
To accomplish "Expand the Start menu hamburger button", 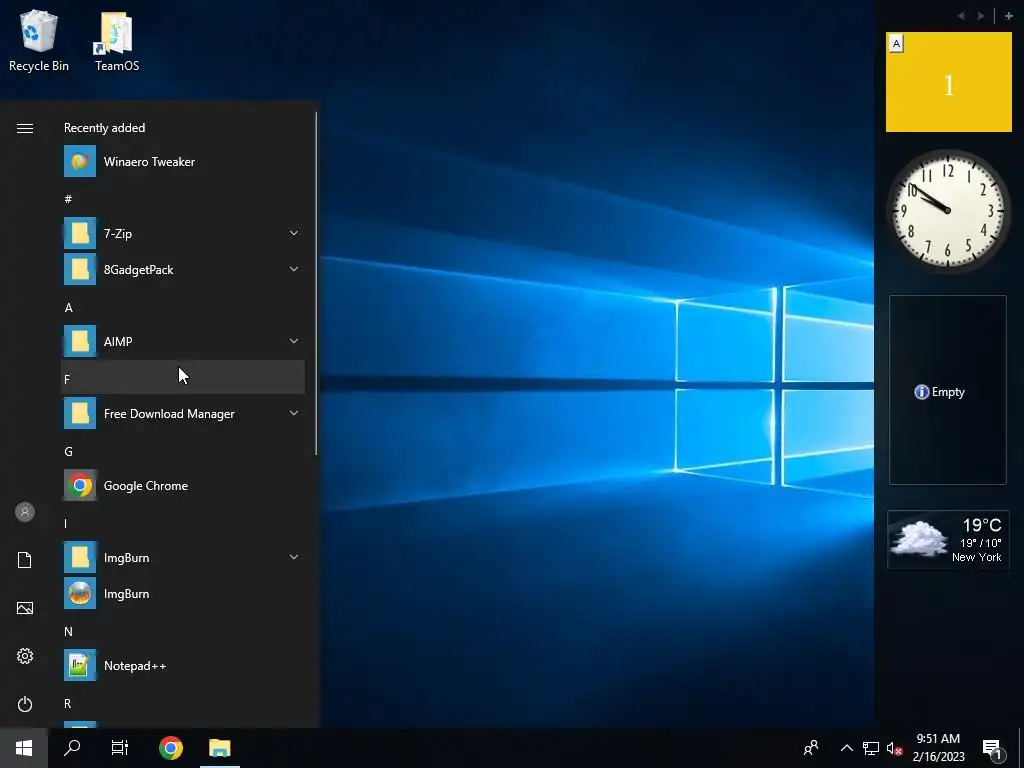I will pyautogui.click(x=25, y=129).
